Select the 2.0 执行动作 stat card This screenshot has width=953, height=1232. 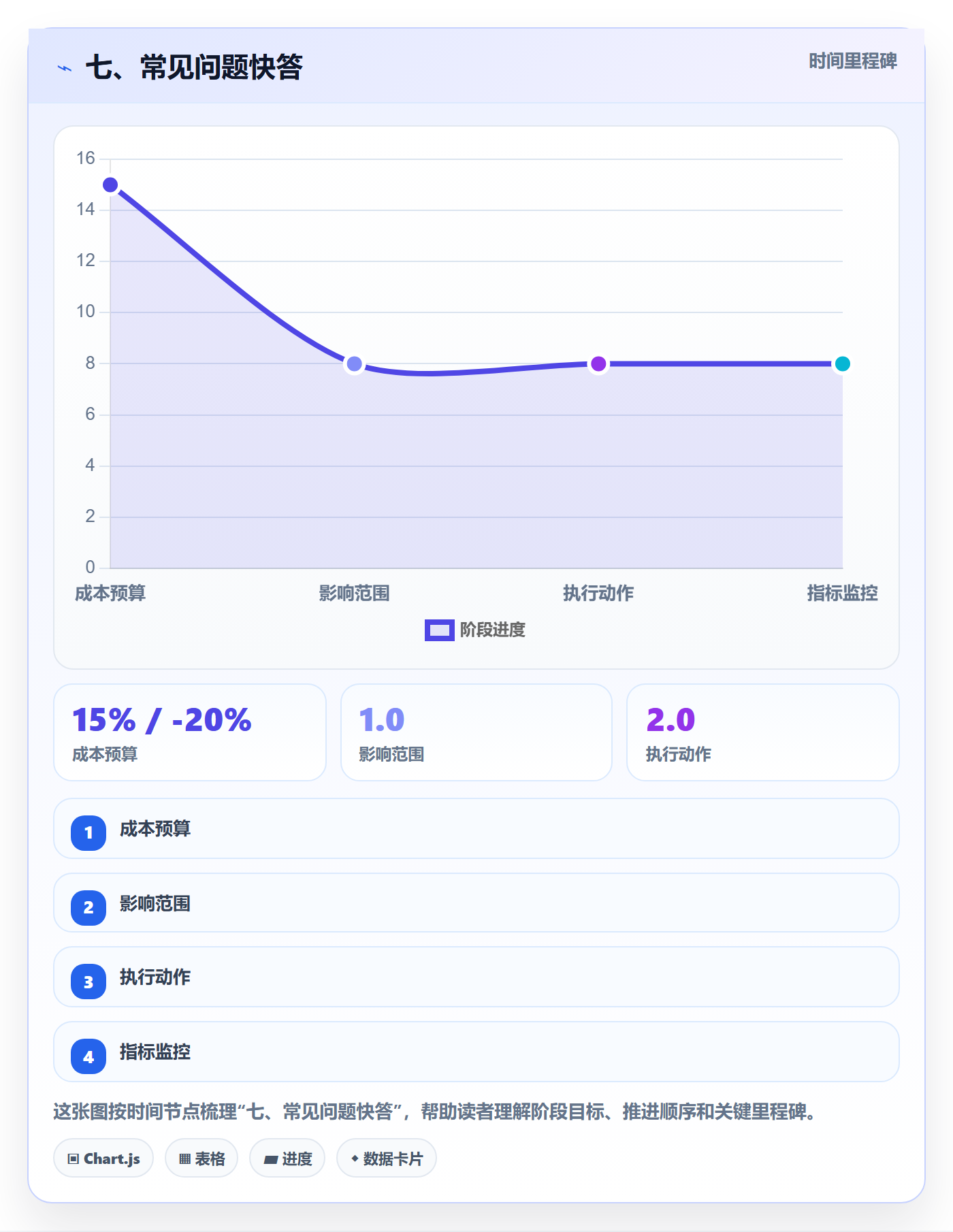point(763,732)
